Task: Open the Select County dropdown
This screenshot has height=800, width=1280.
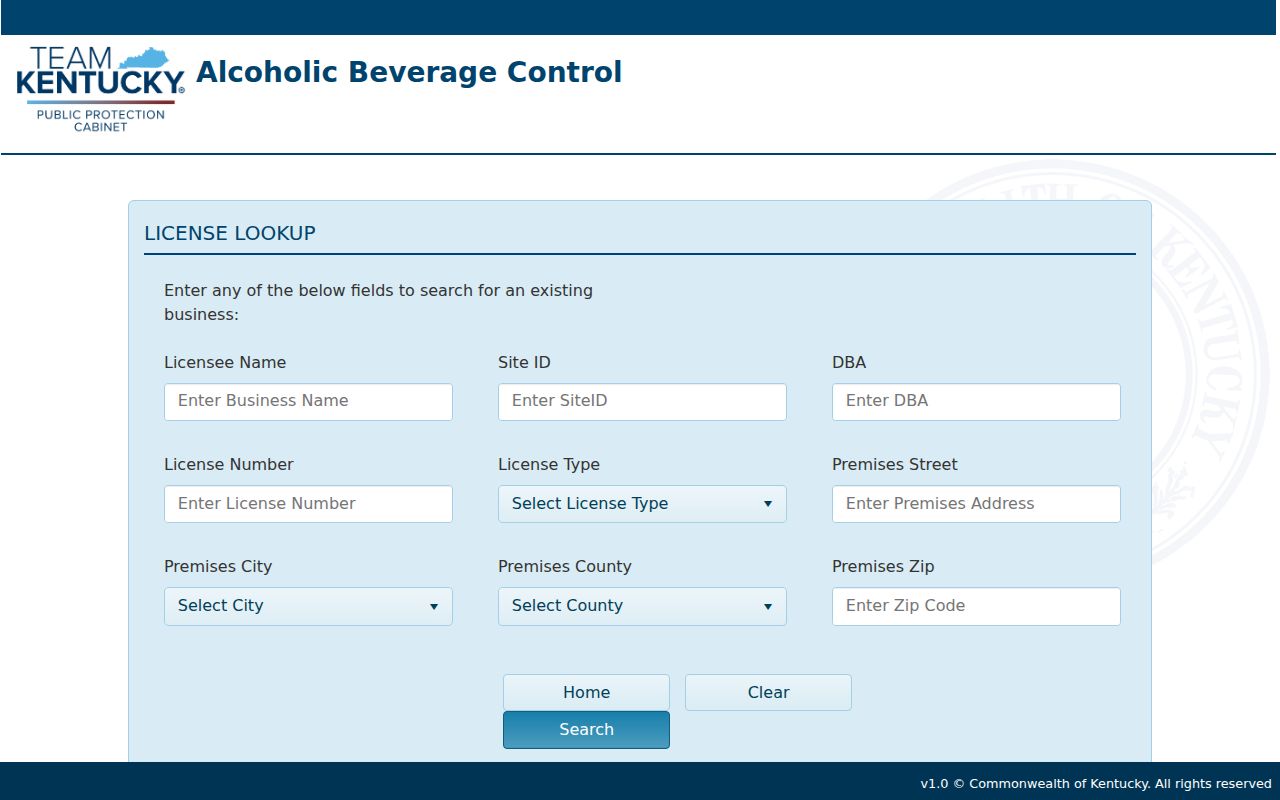Action: pyautogui.click(x=642, y=606)
